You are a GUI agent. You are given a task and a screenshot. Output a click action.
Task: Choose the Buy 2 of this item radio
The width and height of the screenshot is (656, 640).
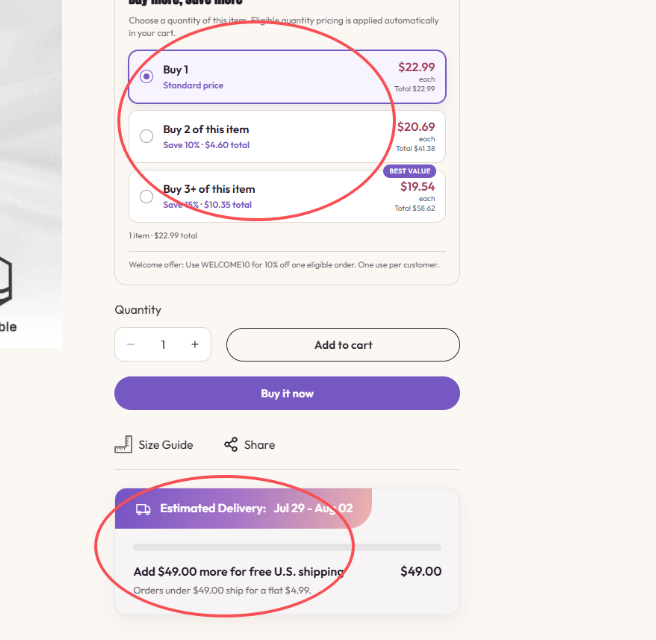point(146,136)
